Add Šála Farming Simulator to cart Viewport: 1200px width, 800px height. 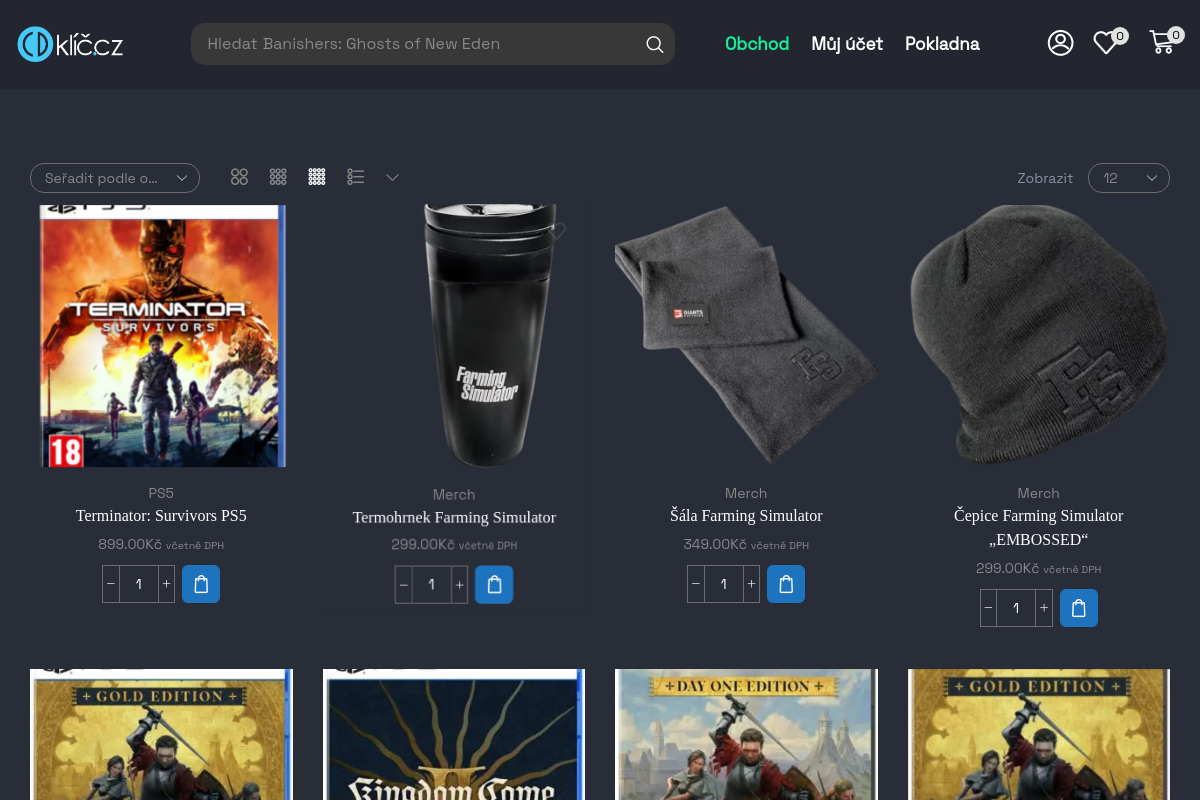pos(786,584)
